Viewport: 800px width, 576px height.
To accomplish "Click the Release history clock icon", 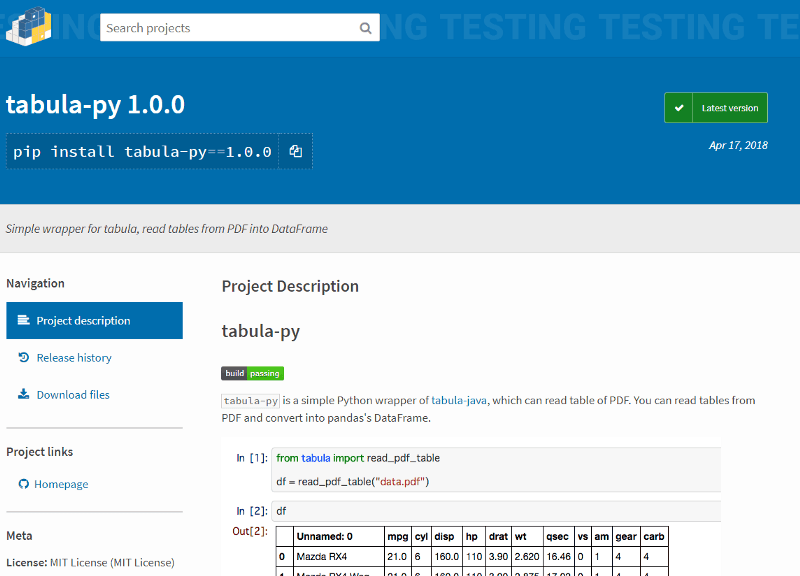I will pyautogui.click(x=23, y=358).
